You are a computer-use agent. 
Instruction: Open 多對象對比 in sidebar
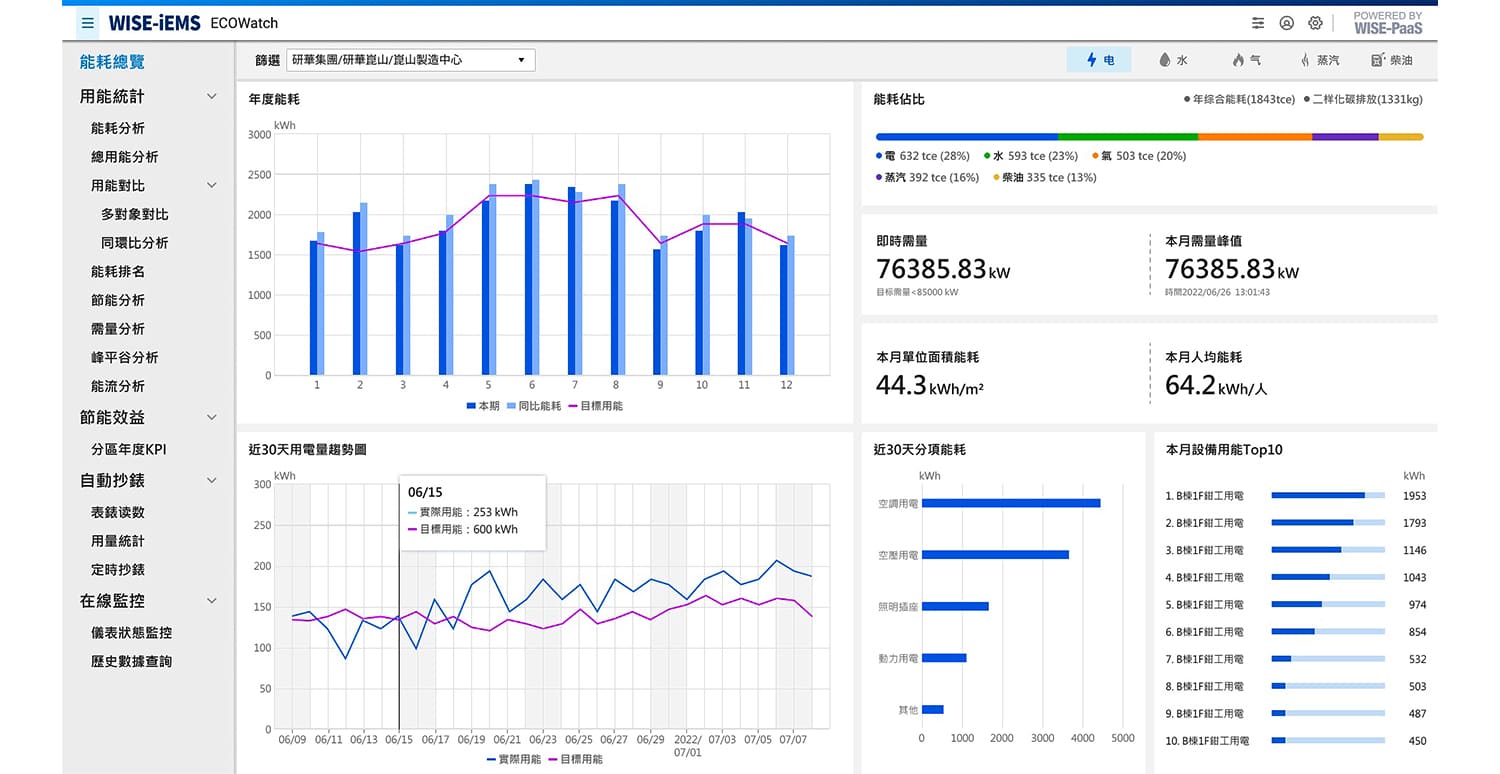click(x=134, y=214)
